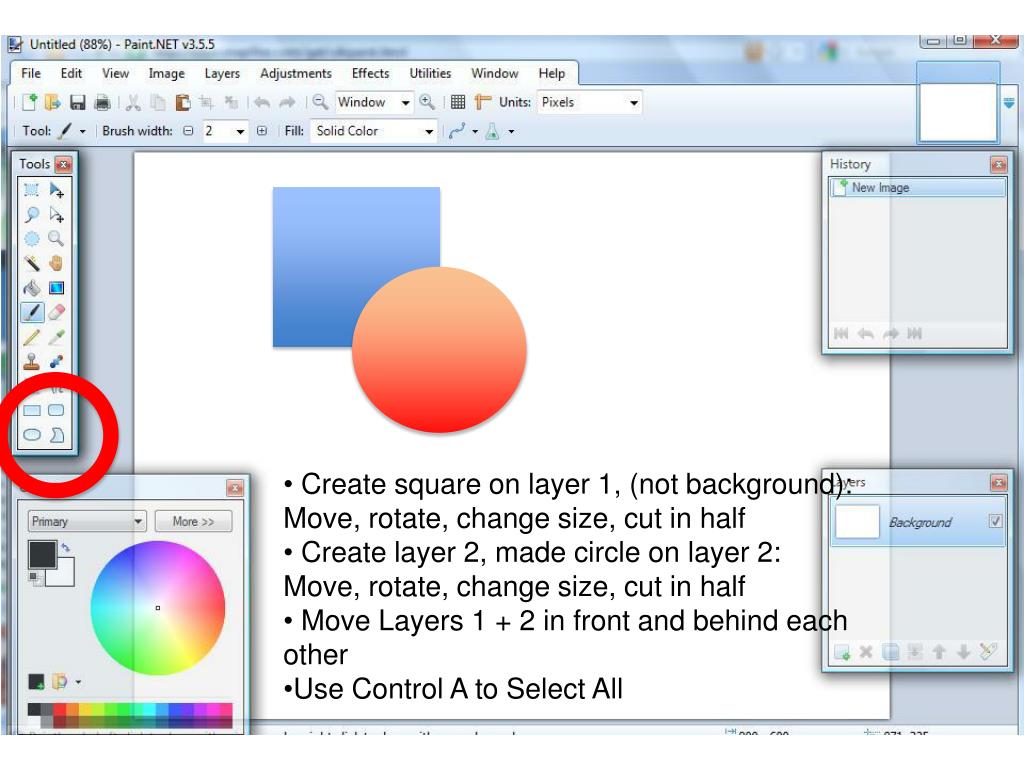This screenshot has height=768, width=1024.
Task: Open the antialiasing mode dropdown
Action: [x=475, y=131]
